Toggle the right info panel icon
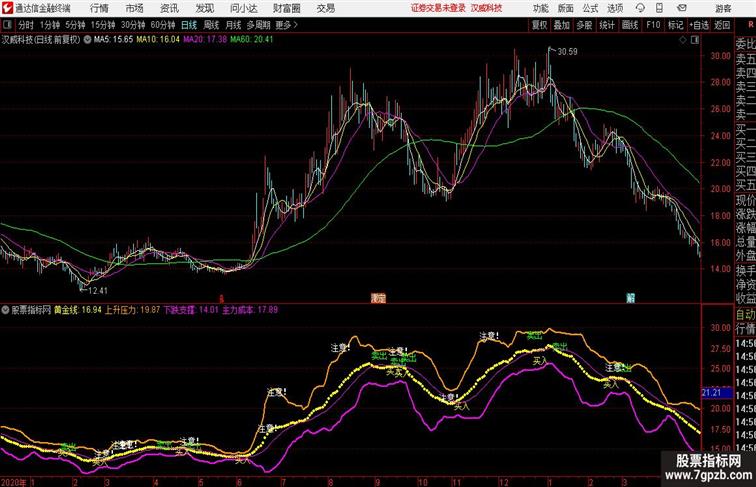The image size is (756, 487). [695, 40]
